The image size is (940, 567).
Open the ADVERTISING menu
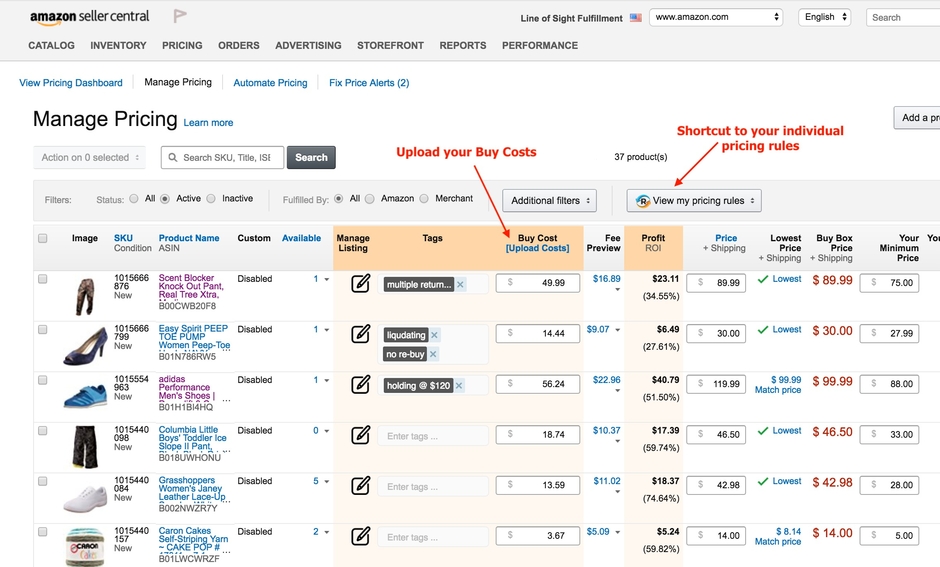pos(308,46)
